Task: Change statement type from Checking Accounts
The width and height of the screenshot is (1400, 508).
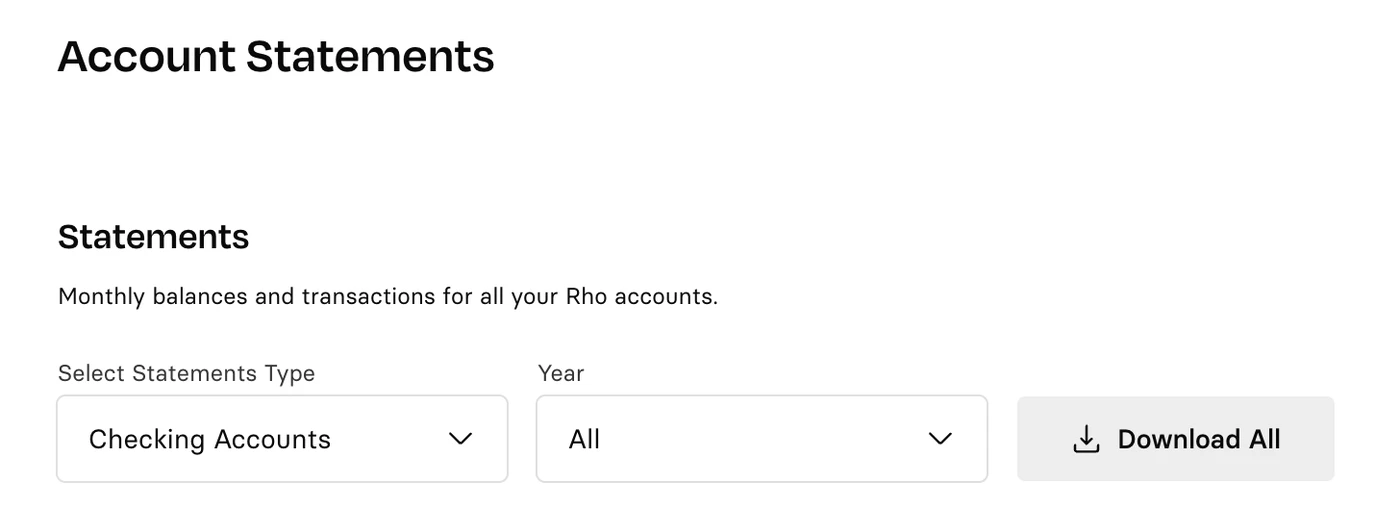Action: (282, 439)
